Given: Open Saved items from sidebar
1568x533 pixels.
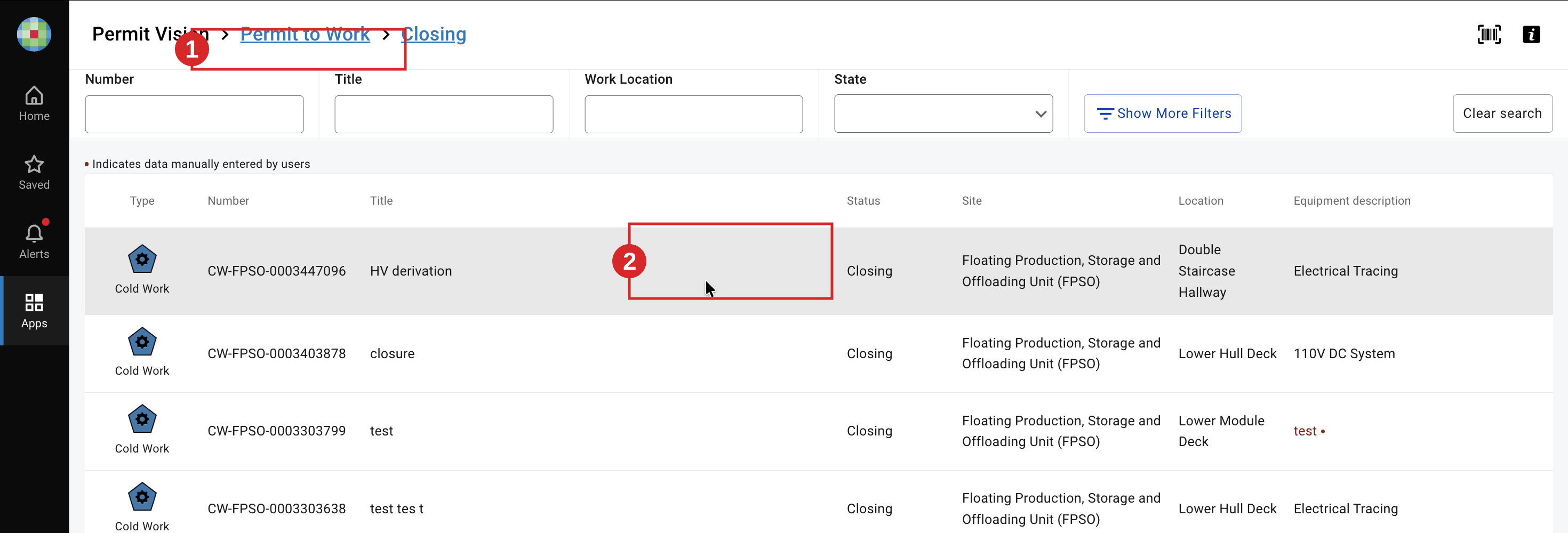Looking at the screenshot, I should (x=34, y=172).
